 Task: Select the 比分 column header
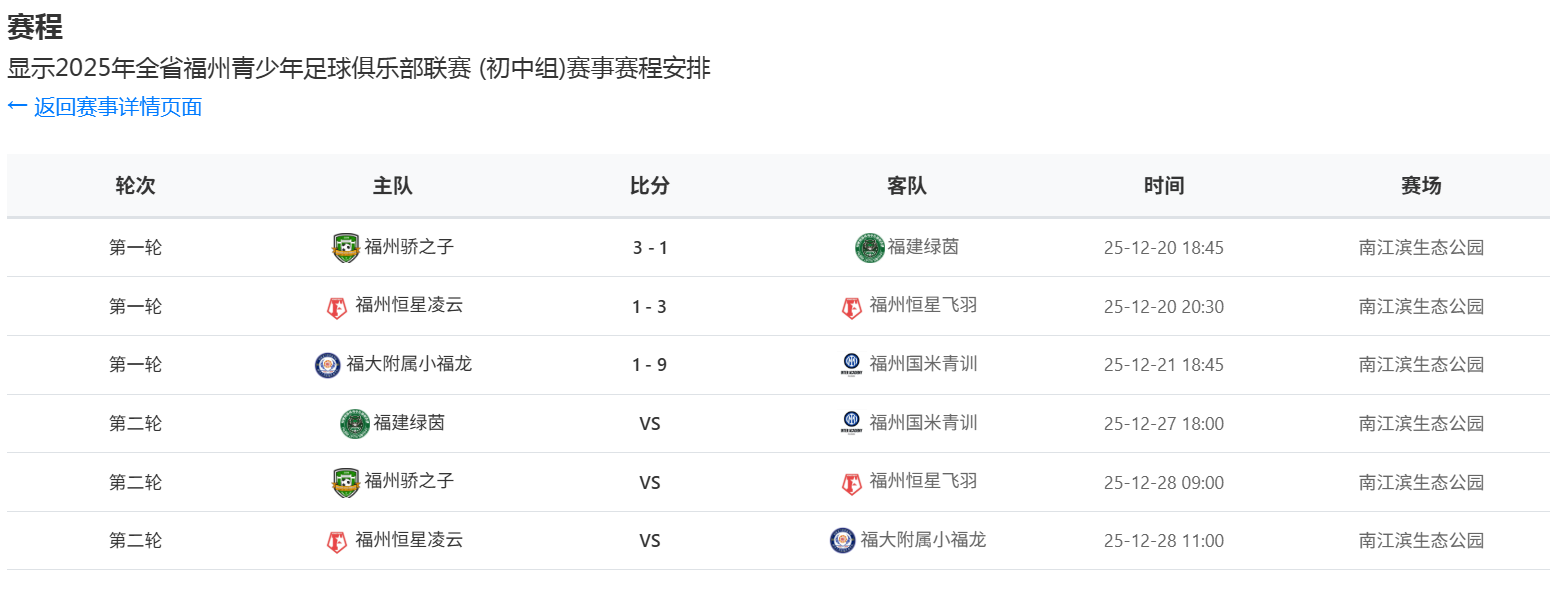click(649, 185)
